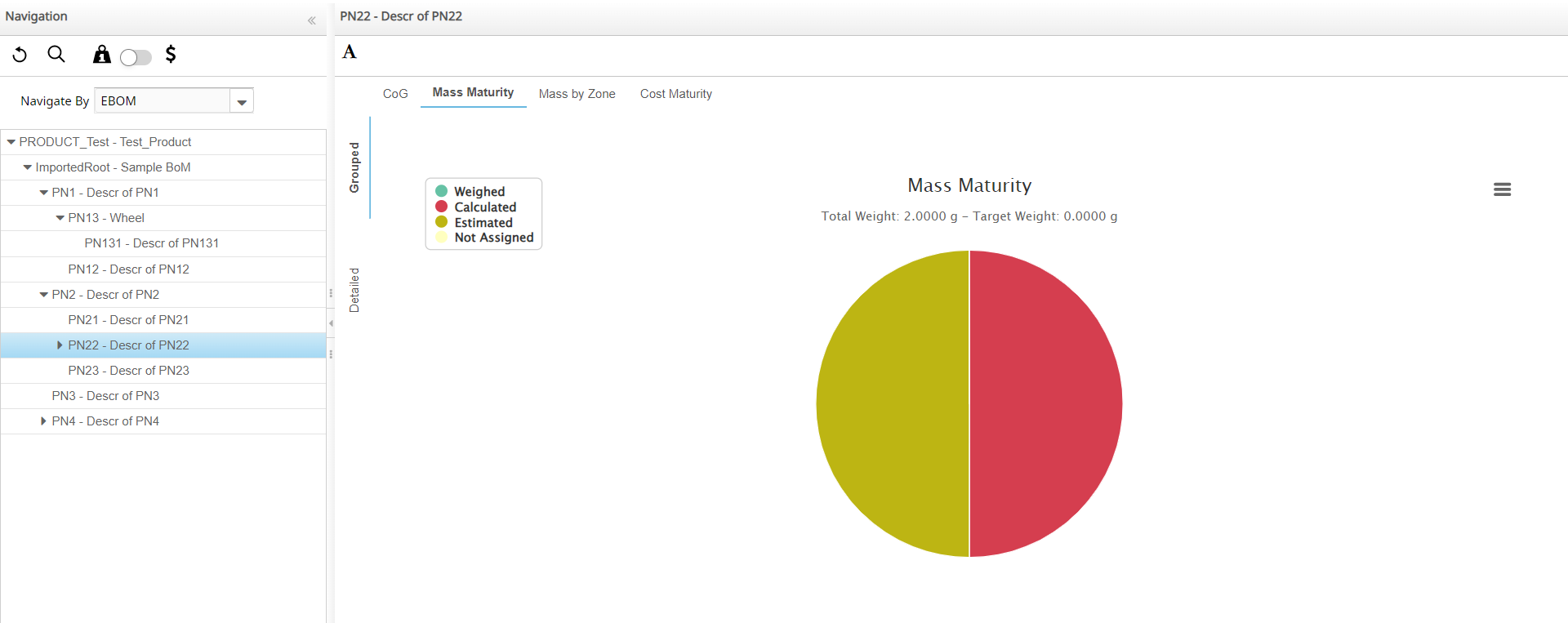
Task: Click the Total Weight subtitle text
Action: (x=969, y=216)
